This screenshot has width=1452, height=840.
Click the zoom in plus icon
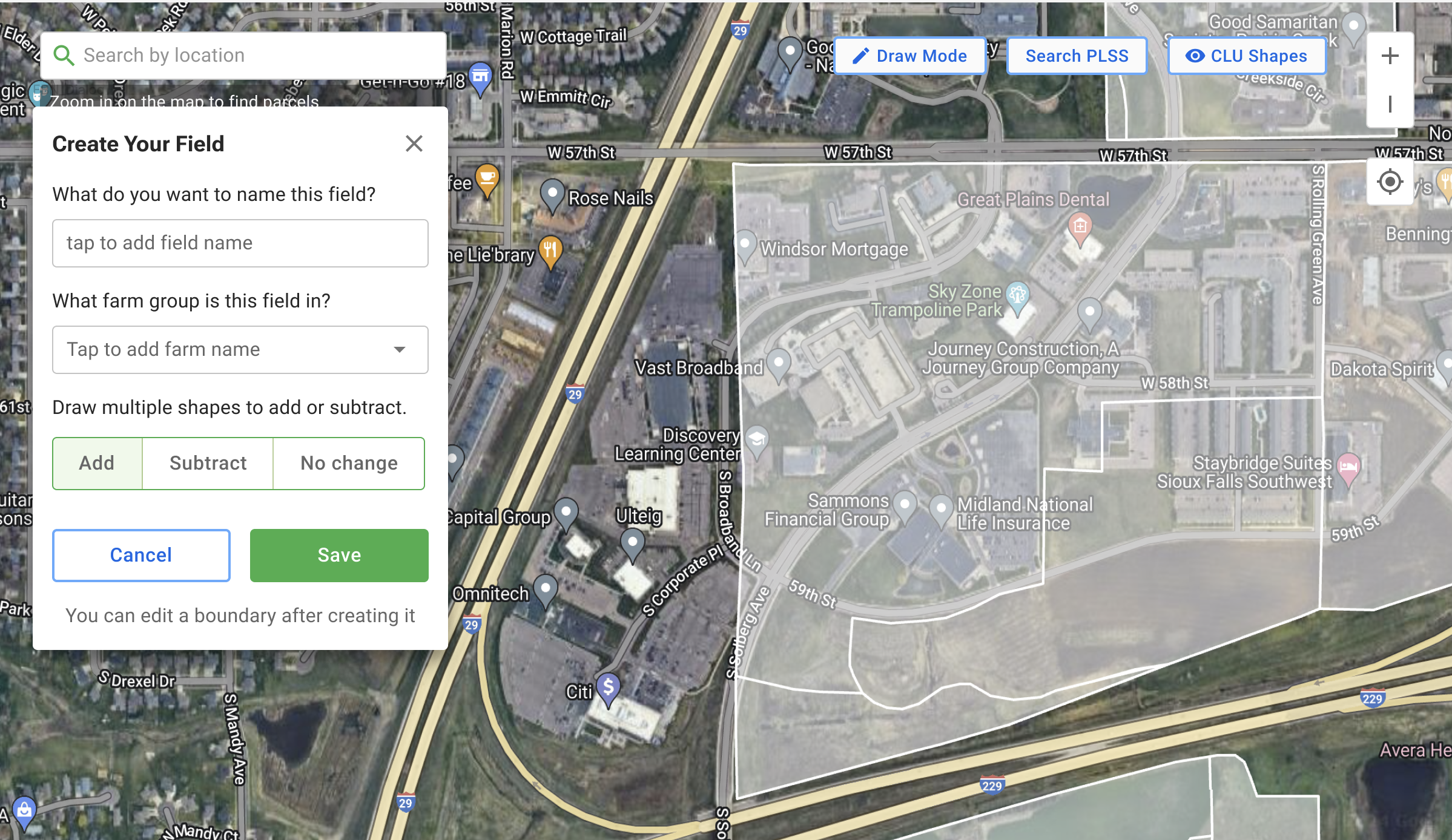1390,56
